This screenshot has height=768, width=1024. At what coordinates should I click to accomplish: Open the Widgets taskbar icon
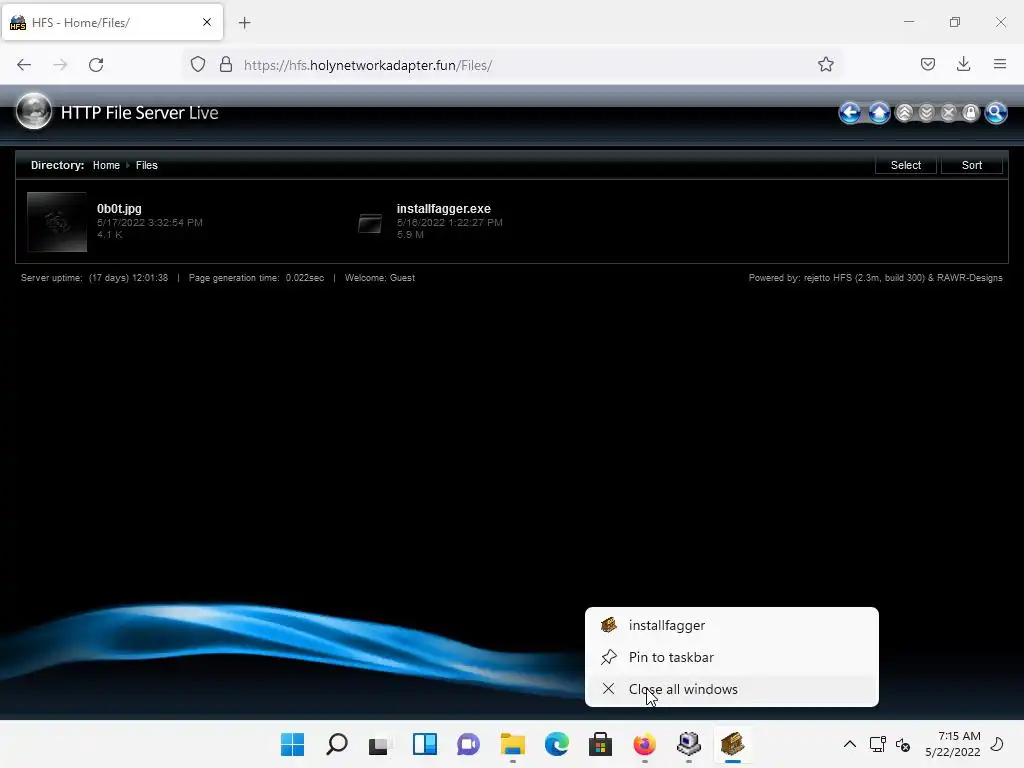point(424,744)
